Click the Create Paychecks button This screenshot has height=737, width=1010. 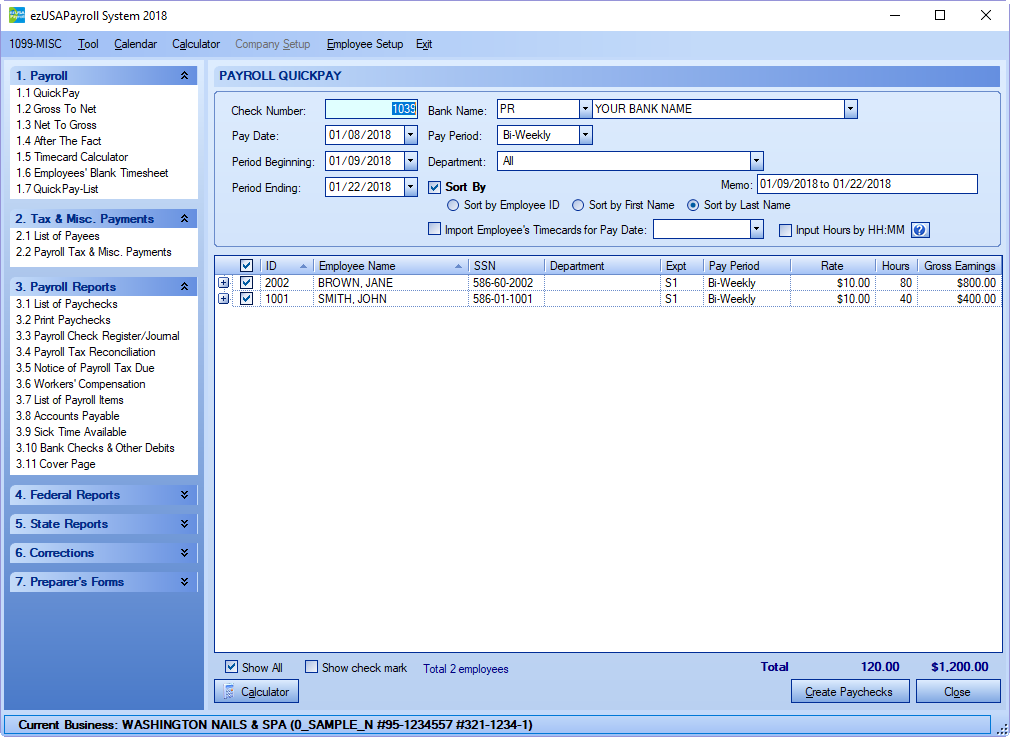[x=849, y=692]
